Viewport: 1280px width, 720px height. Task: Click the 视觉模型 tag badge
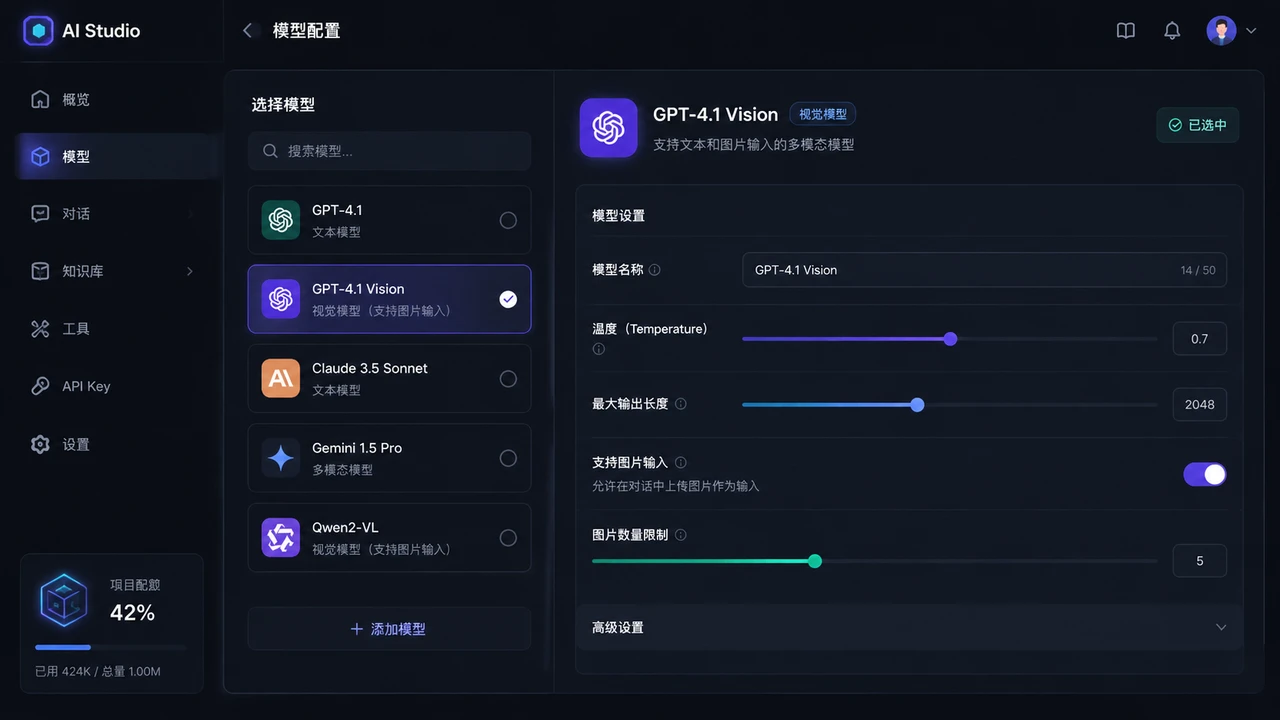point(823,114)
